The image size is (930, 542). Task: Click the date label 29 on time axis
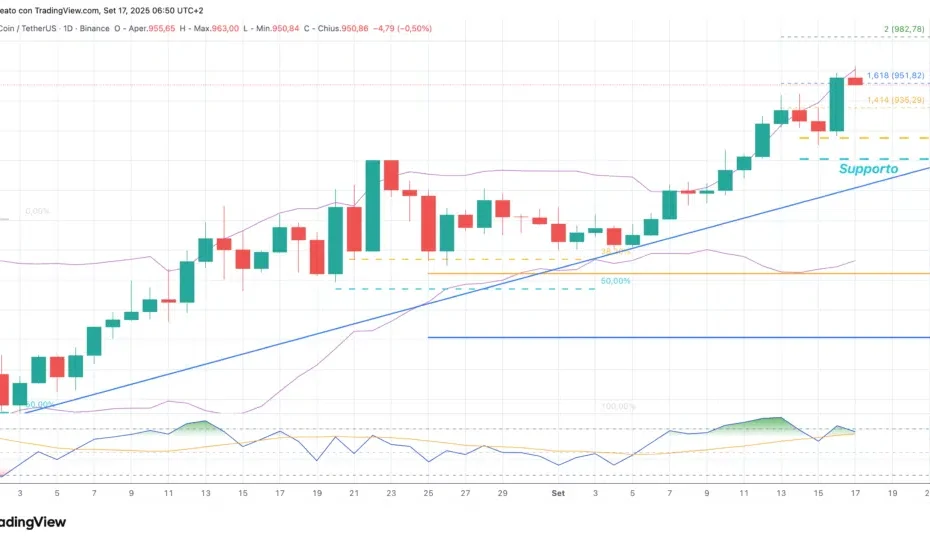tap(502, 494)
